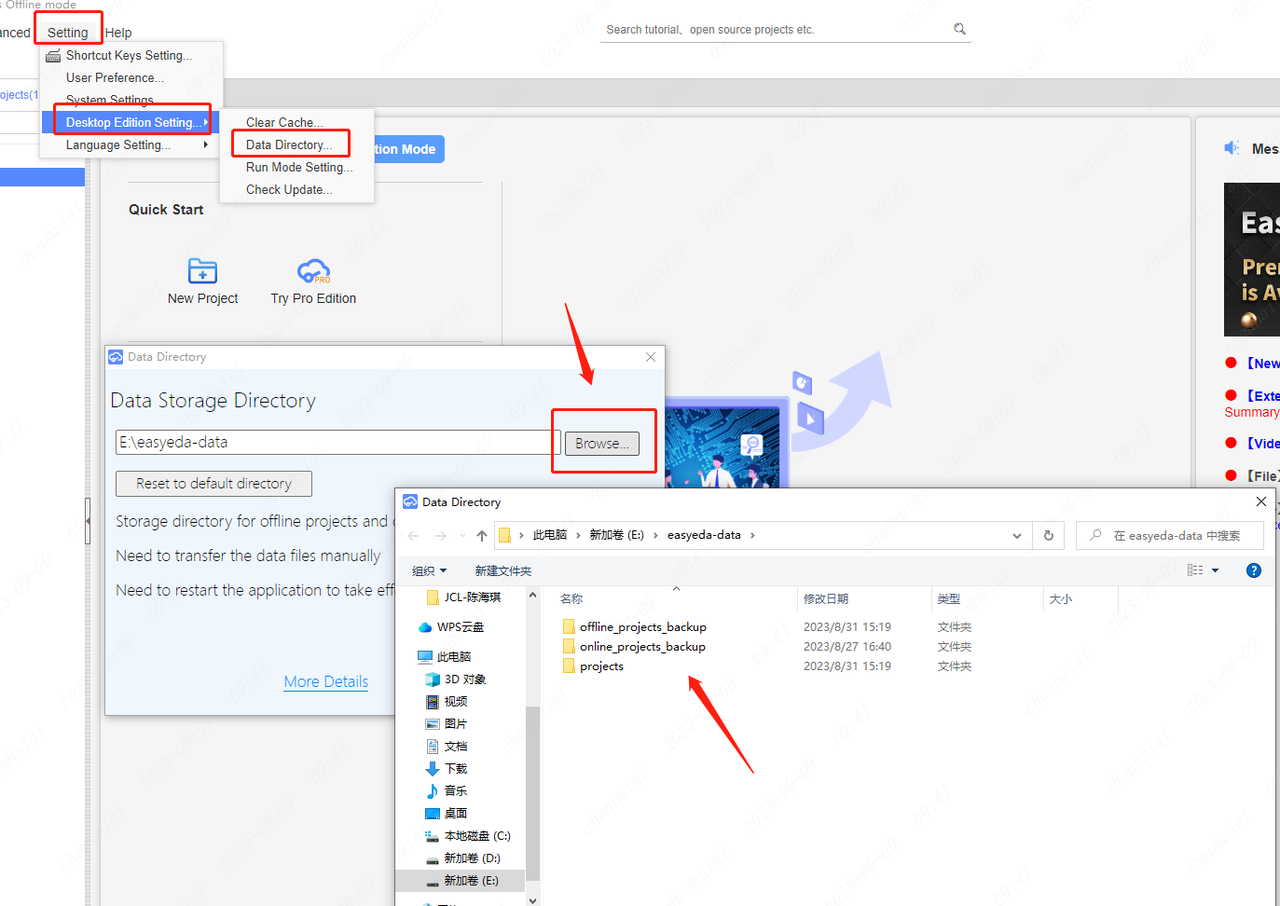The height and width of the screenshot is (906, 1280).
Task: Click the Refresh button in file dialog
Action: point(1048,535)
